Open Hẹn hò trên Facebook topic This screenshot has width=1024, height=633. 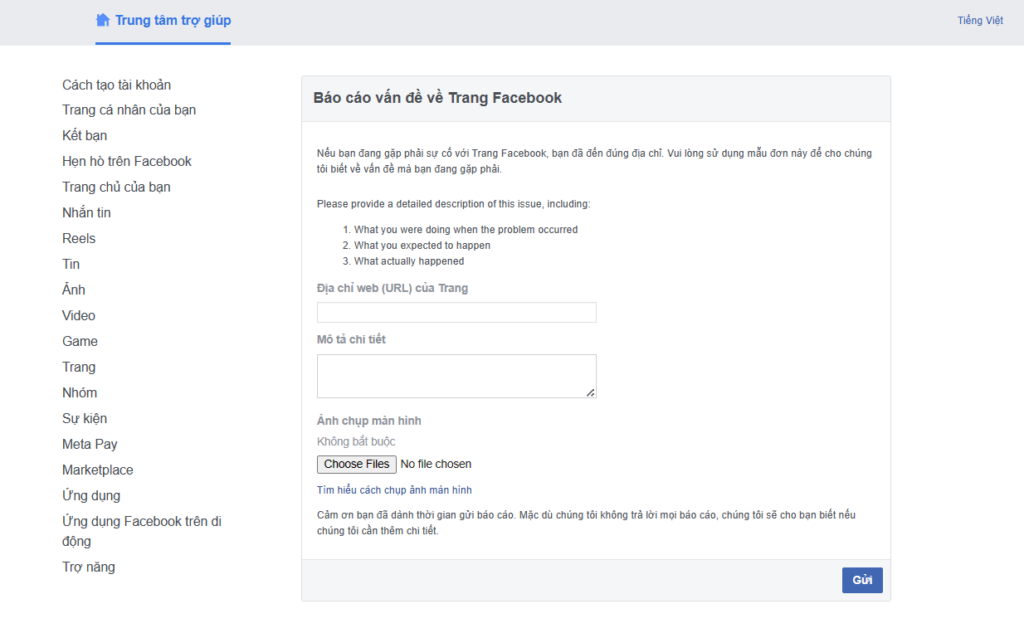point(127,161)
